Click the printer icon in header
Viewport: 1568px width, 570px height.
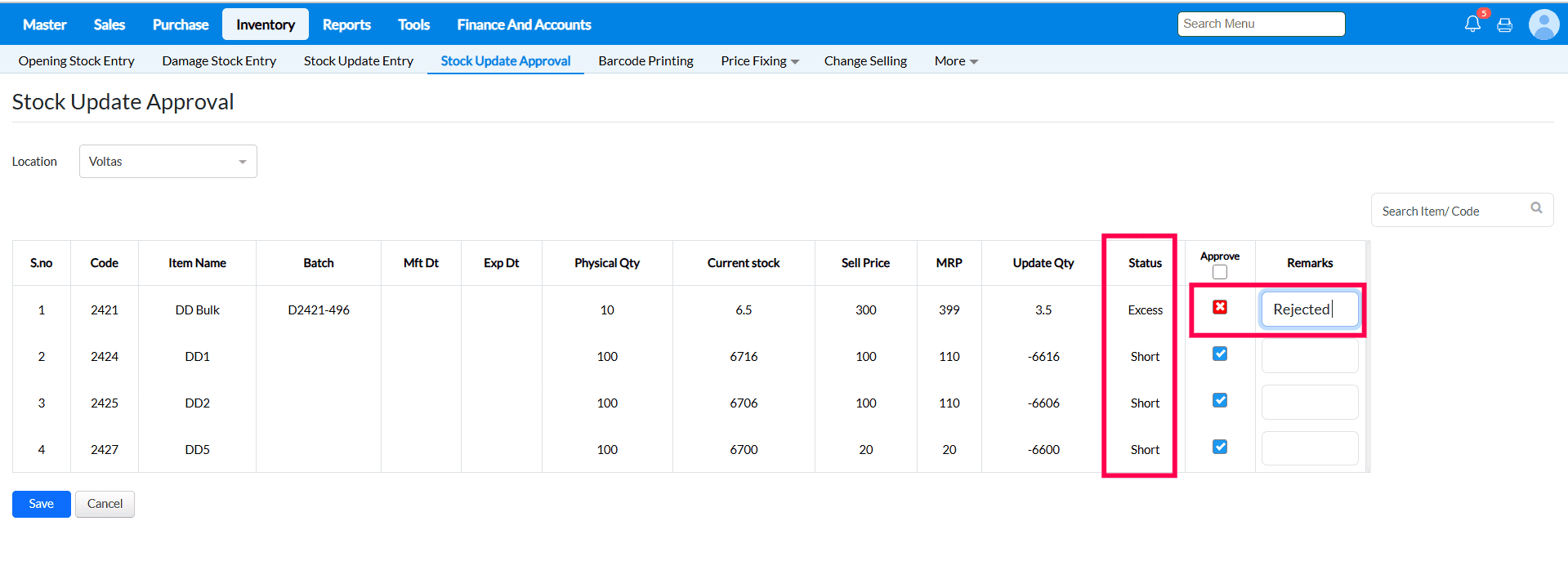point(1504,25)
